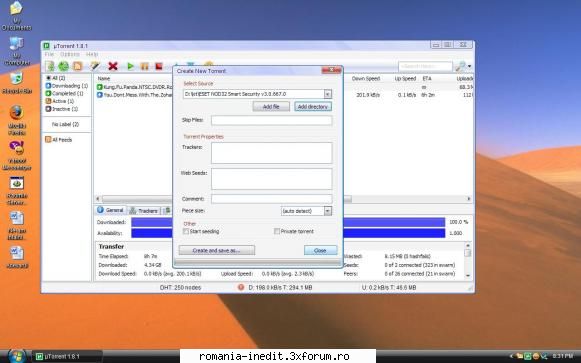Screen dimensions: 581x363
Task: Open the search engine dropdown arrow
Action: 469,66
